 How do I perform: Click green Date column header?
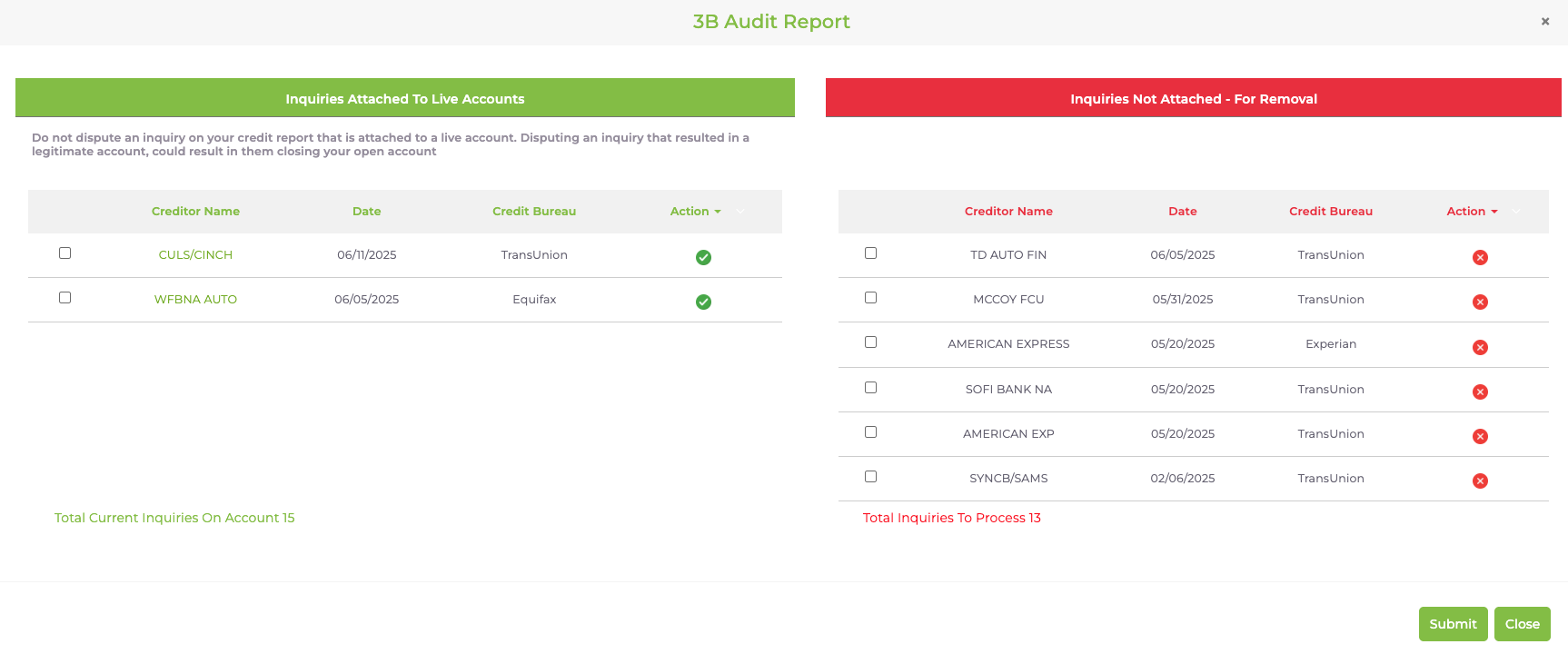[367, 211]
